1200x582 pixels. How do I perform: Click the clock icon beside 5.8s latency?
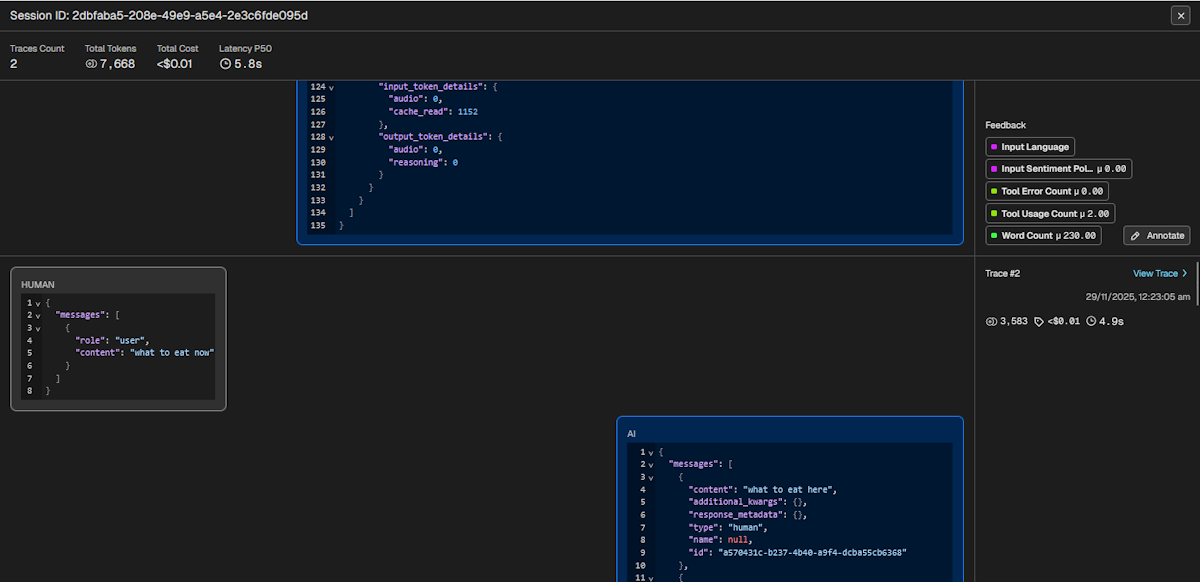tap(225, 64)
